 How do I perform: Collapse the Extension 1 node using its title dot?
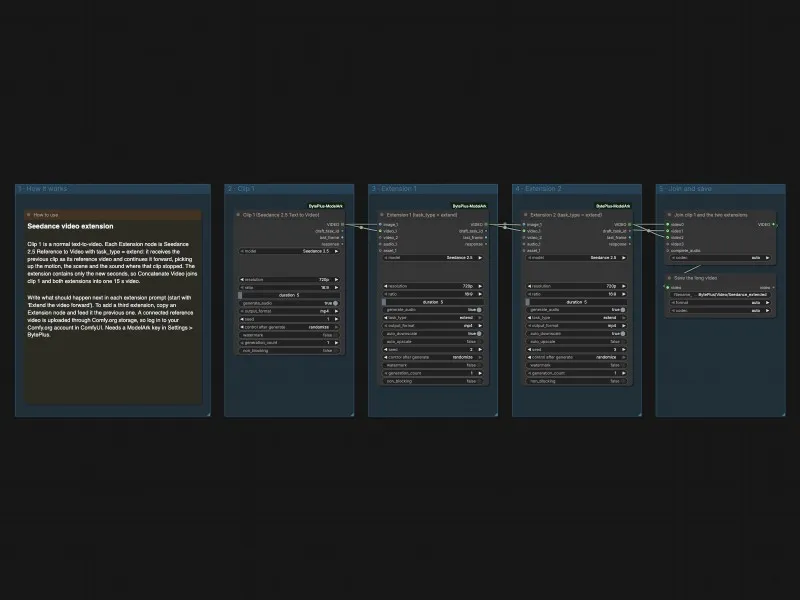pyautogui.click(x=382, y=215)
